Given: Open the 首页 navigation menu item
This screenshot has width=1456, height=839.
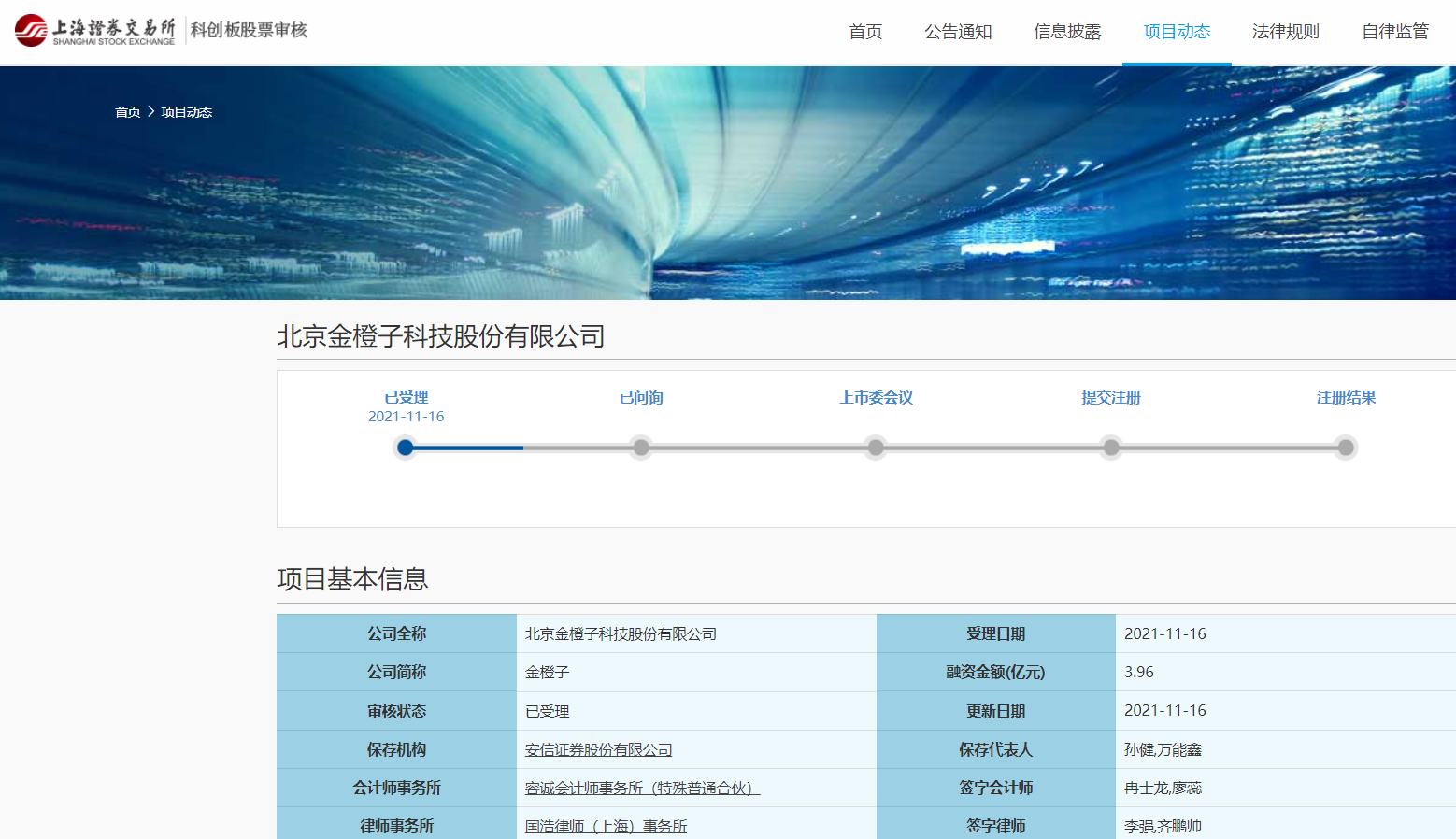Looking at the screenshot, I should tap(865, 32).
